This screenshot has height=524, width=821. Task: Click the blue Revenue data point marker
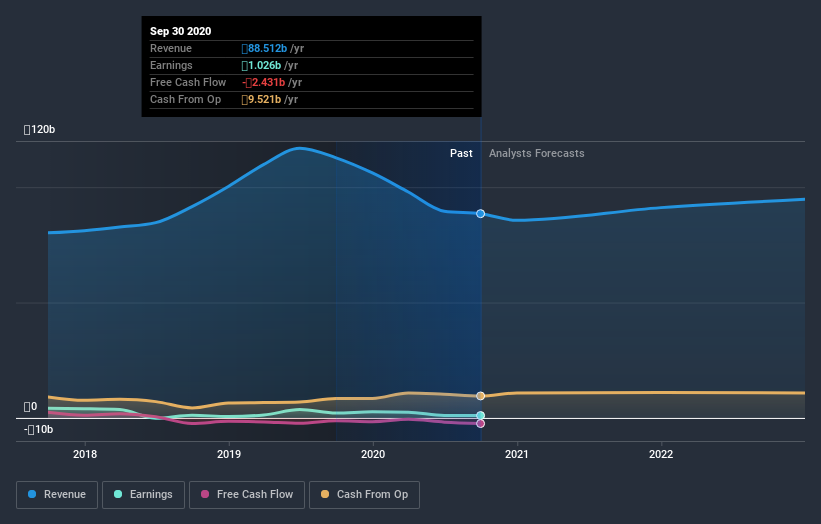[x=481, y=214]
